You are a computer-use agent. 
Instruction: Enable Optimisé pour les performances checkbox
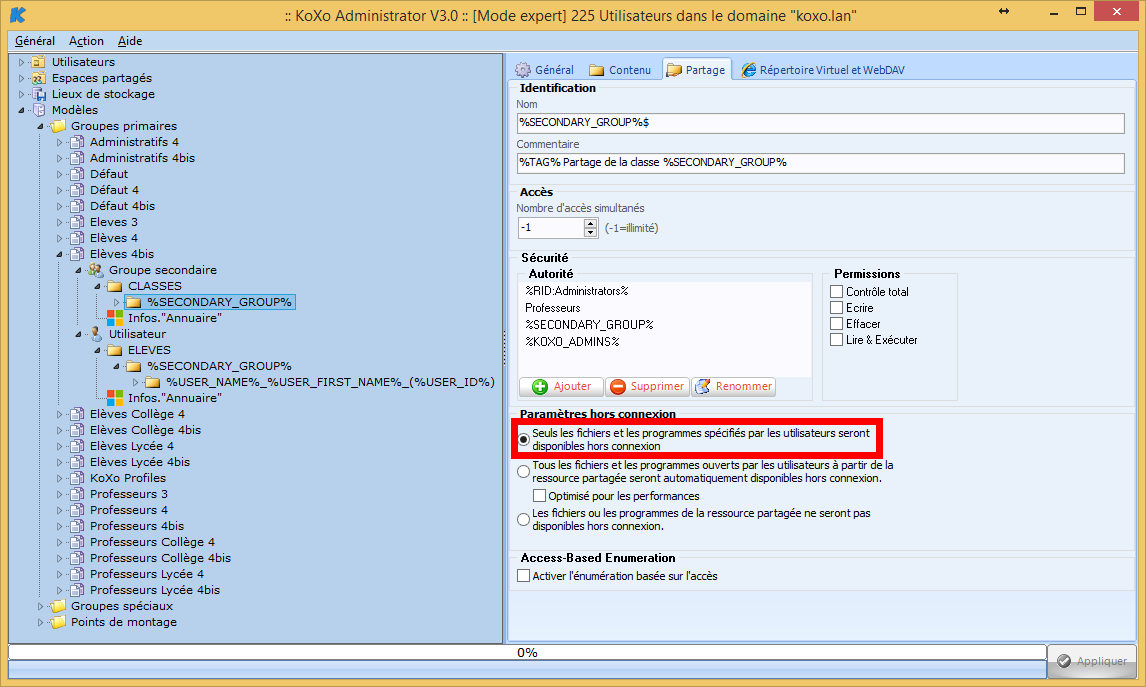539,496
